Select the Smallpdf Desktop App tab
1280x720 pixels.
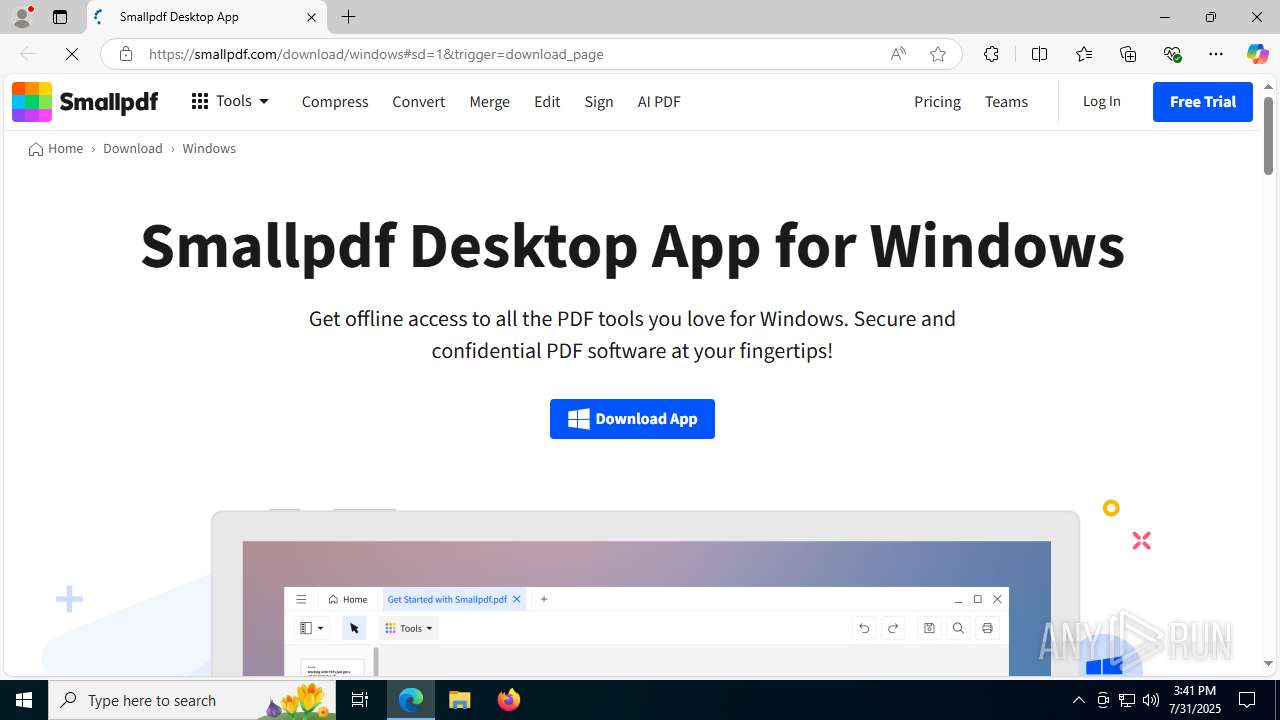pyautogui.click(x=205, y=17)
